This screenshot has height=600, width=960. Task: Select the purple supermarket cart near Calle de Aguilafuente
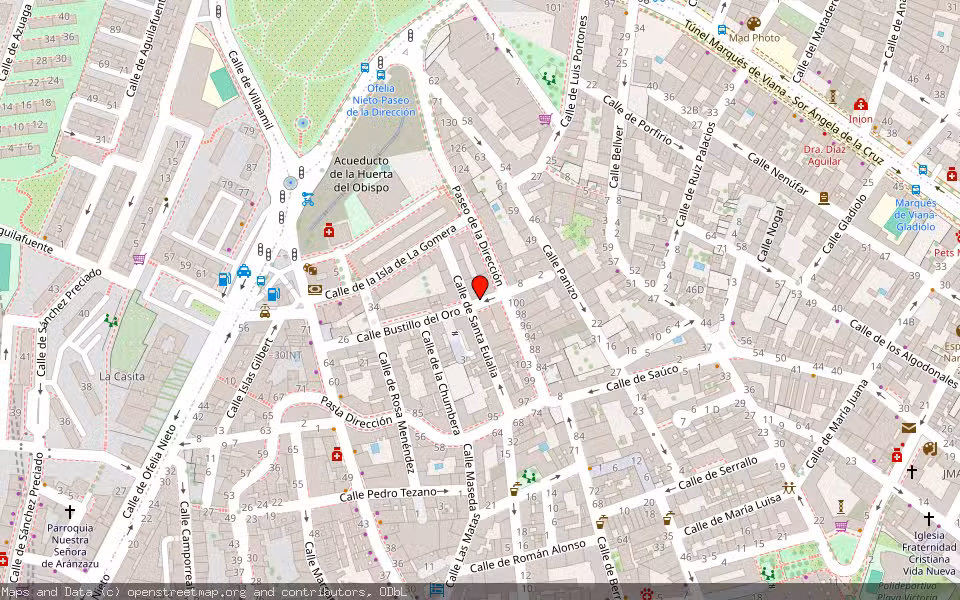139,259
